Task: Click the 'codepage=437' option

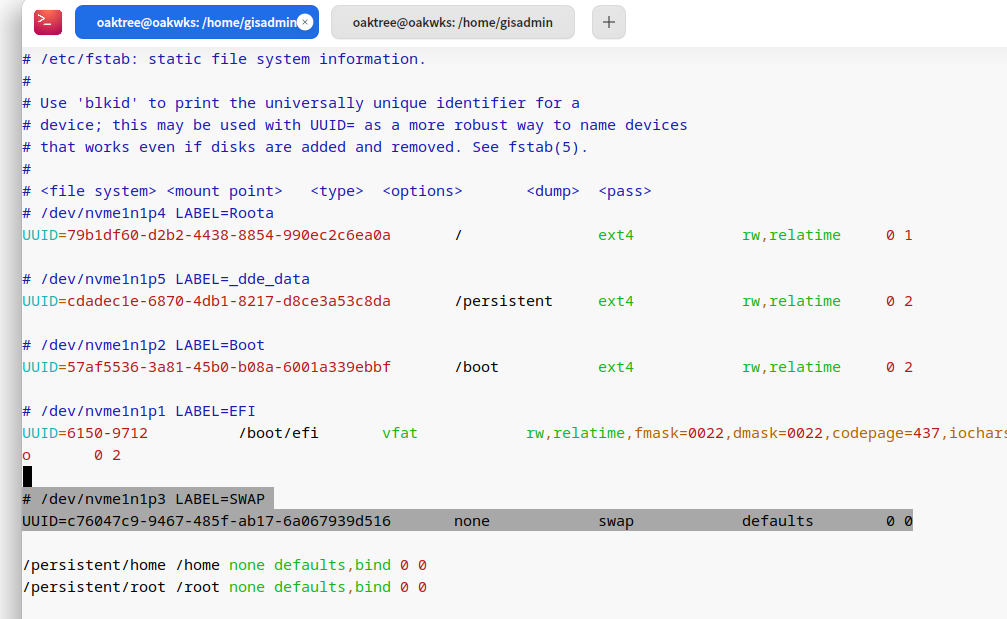Action: coord(886,433)
